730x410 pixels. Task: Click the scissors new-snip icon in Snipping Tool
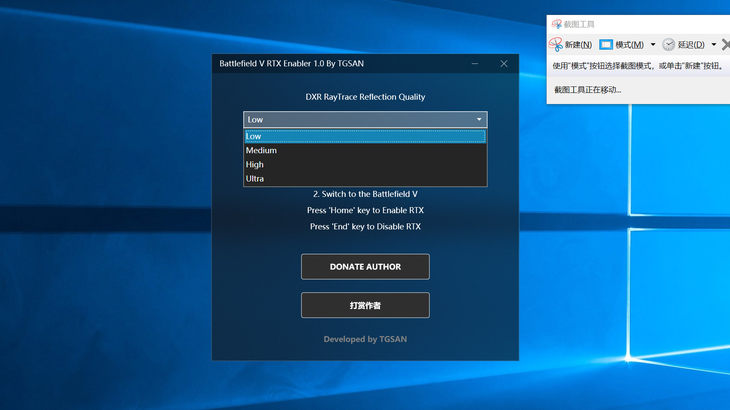(555, 44)
